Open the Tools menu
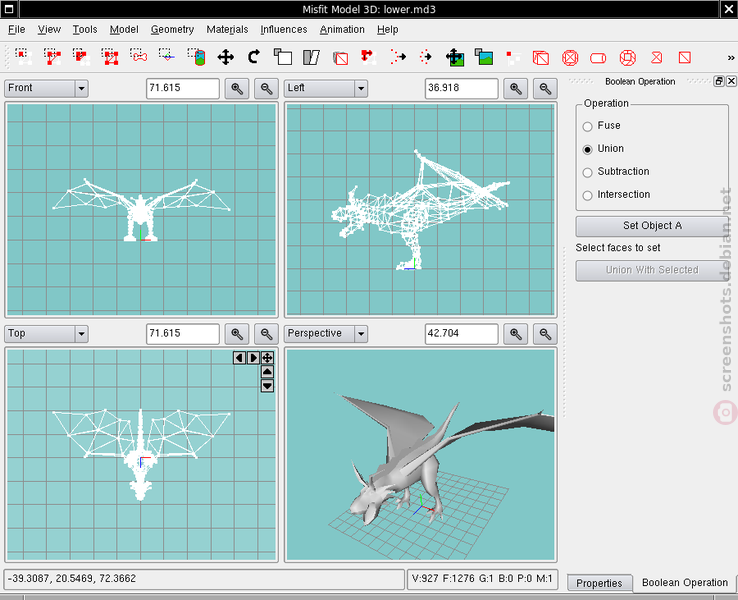 point(85,30)
